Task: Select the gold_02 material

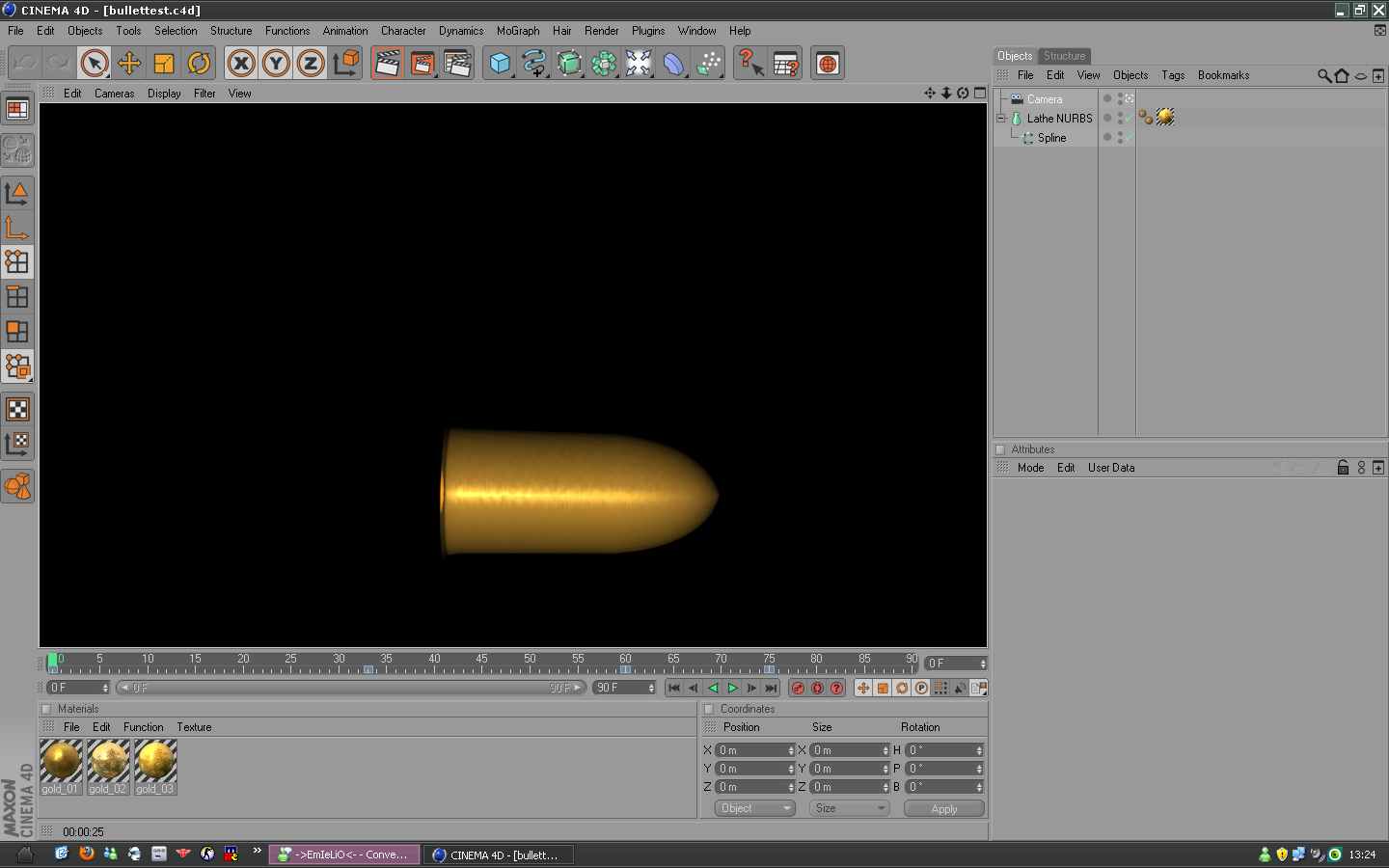Action: (x=108, y=767)
